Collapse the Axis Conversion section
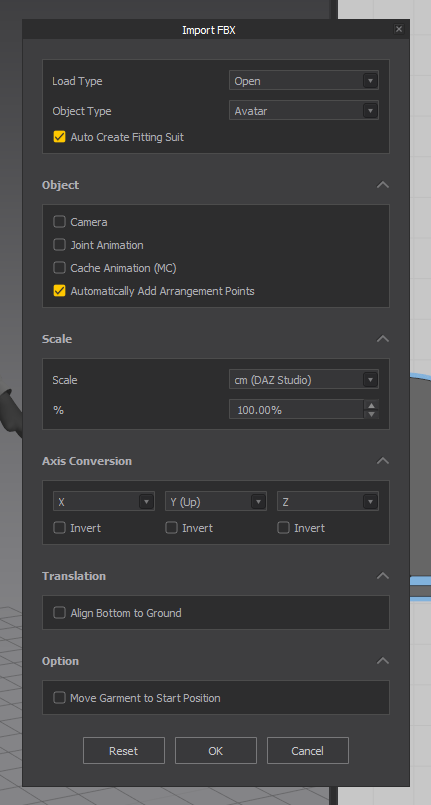The width and height of the screenshot is (431, 805). [x=383, y=461]
